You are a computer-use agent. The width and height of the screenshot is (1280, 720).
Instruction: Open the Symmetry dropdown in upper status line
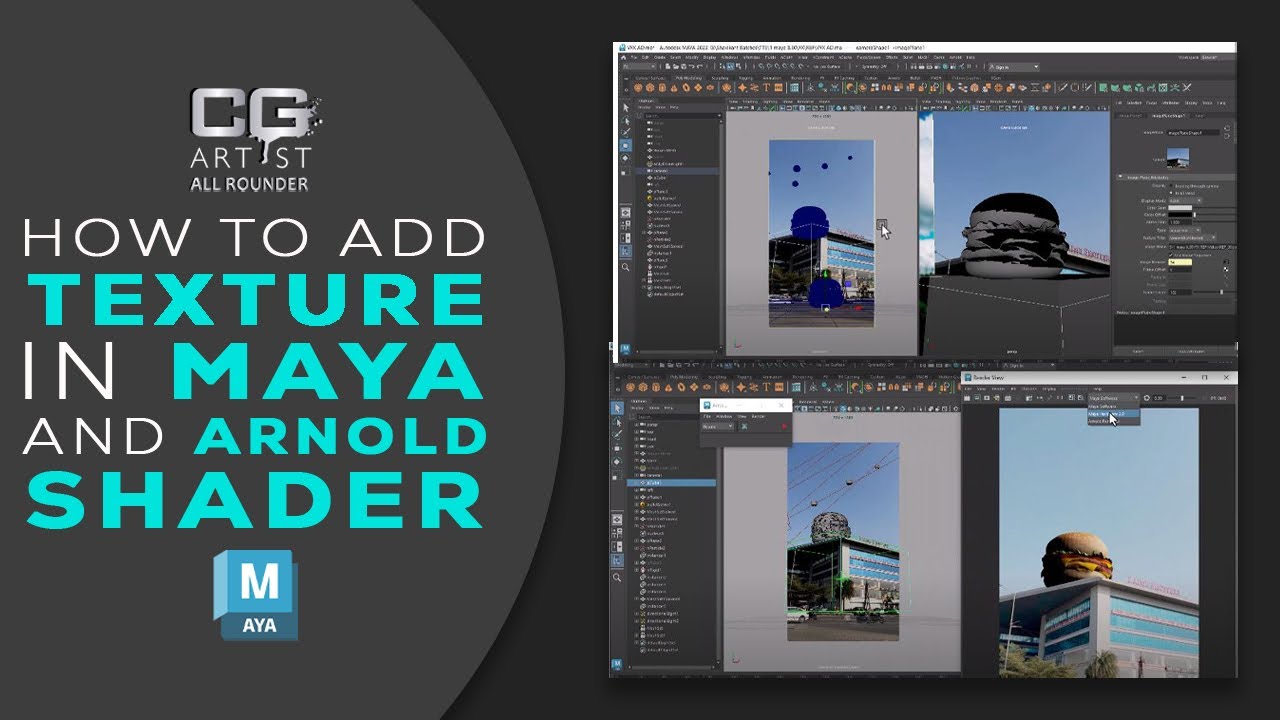[874, 67]
